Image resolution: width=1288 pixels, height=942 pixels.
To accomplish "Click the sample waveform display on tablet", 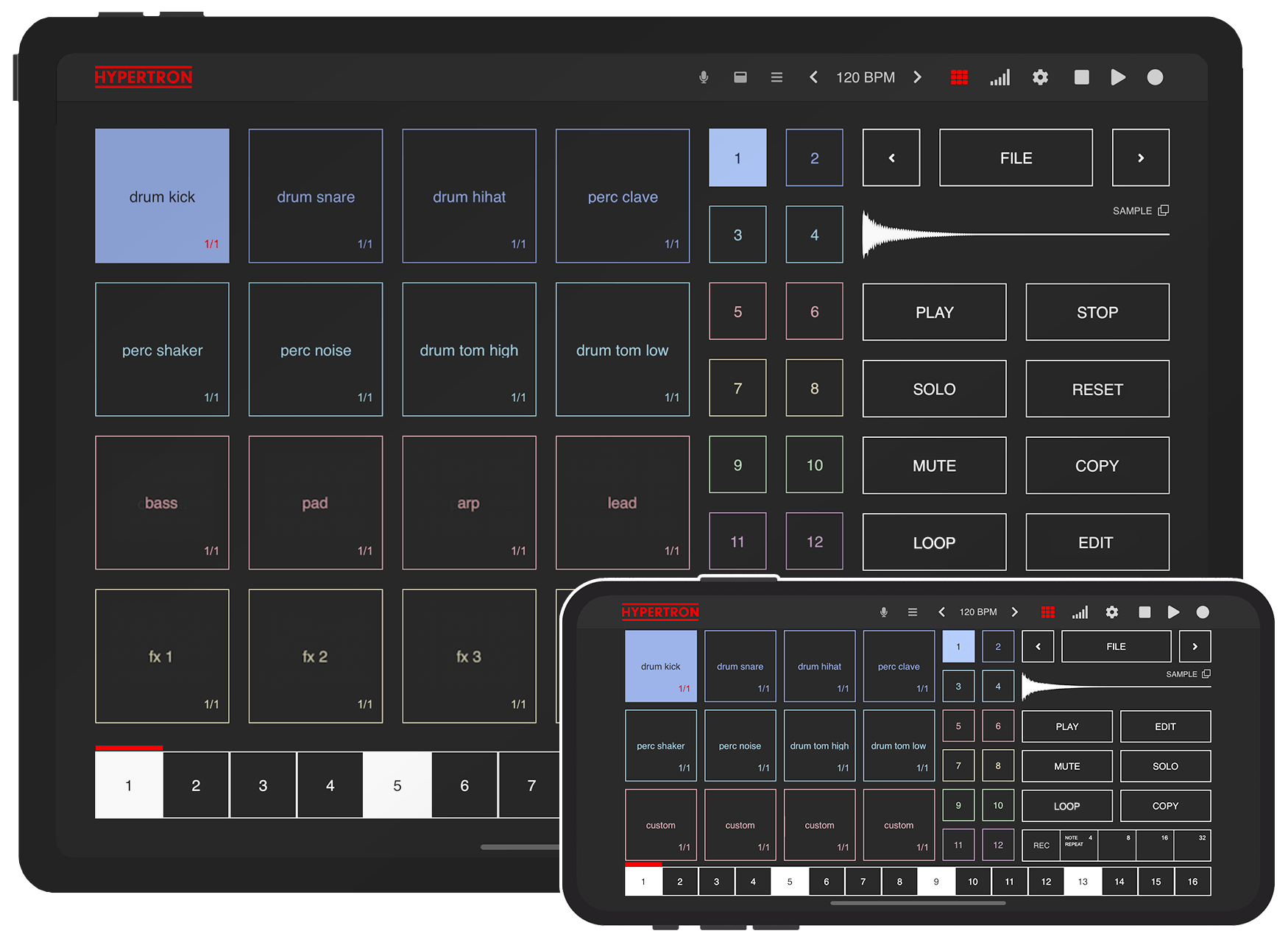I will 1016,235.
